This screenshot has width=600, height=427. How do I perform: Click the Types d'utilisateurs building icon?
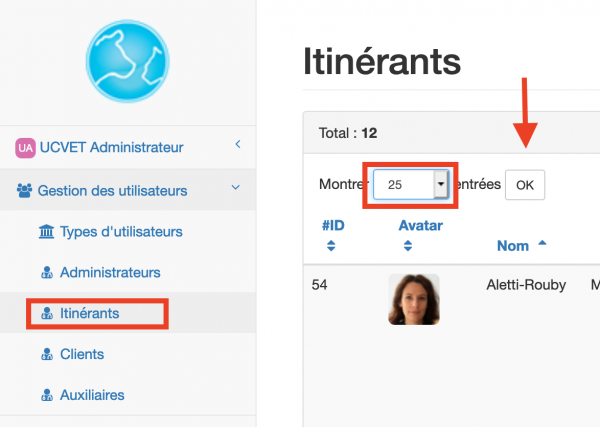coord(46,232)
